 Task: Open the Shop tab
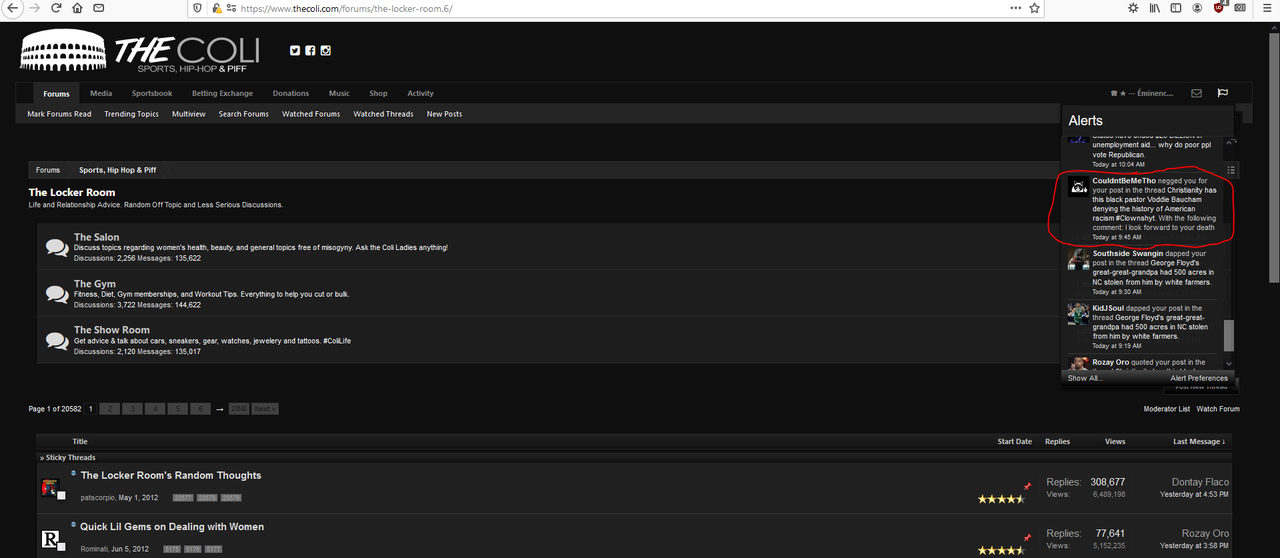pos(378,93)
